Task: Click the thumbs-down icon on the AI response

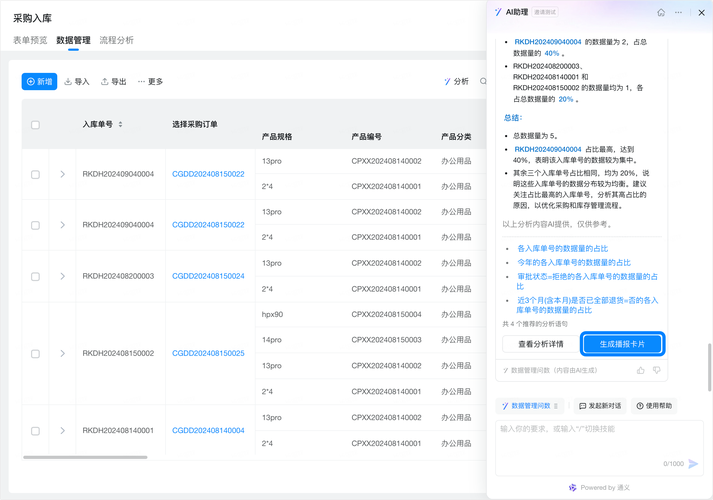Action: coord(657,370)
